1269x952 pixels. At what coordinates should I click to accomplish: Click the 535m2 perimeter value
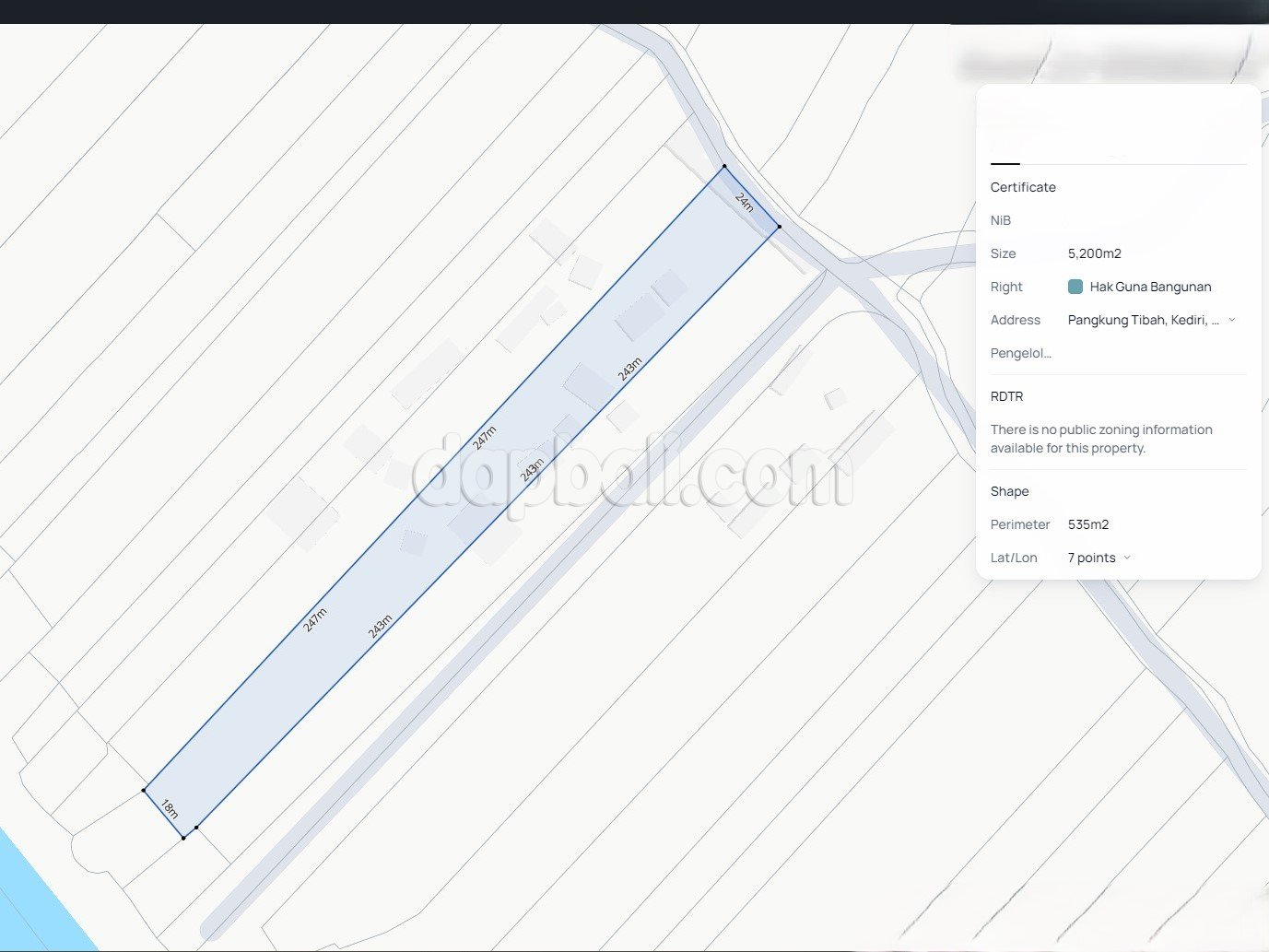[1087, 524]
